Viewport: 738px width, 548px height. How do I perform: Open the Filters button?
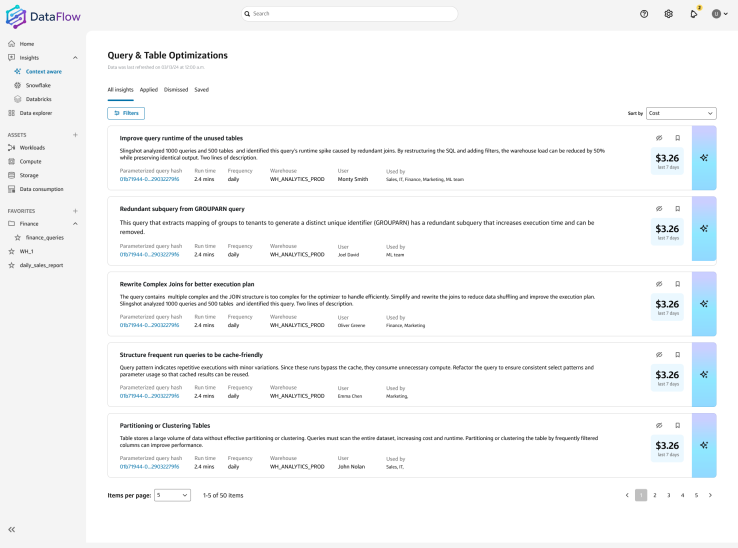pyautogui.click(x=126, y=113)
